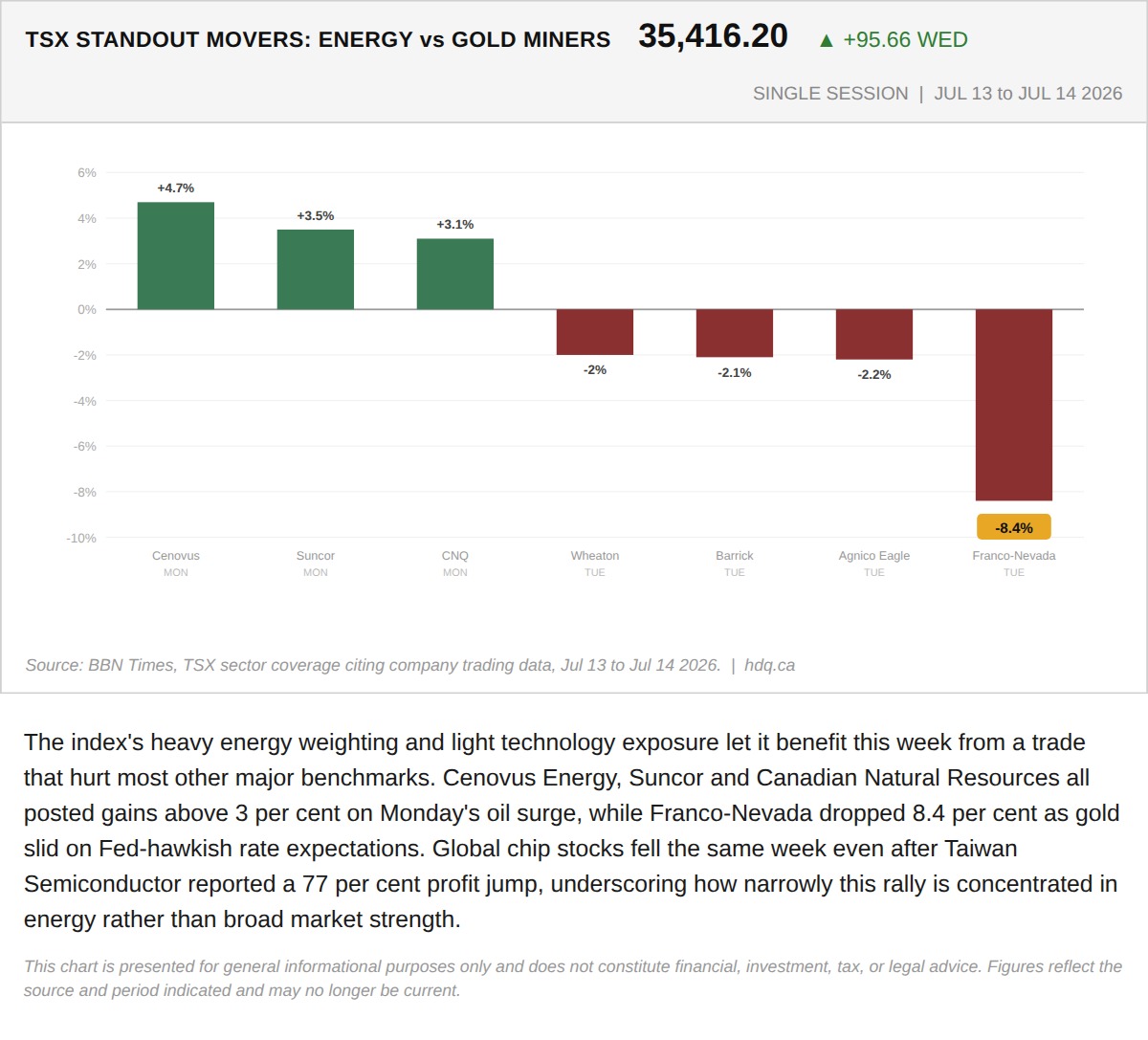Click the SINGLE SESSION label
Screen dimensions: 1148x1040
click(x=830, y=94)
